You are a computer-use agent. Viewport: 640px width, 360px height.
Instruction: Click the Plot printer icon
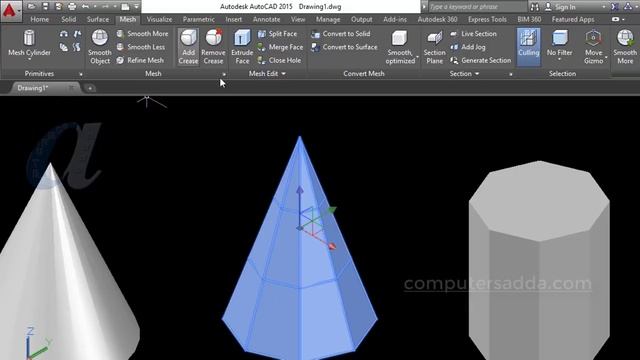pos(72,7)
